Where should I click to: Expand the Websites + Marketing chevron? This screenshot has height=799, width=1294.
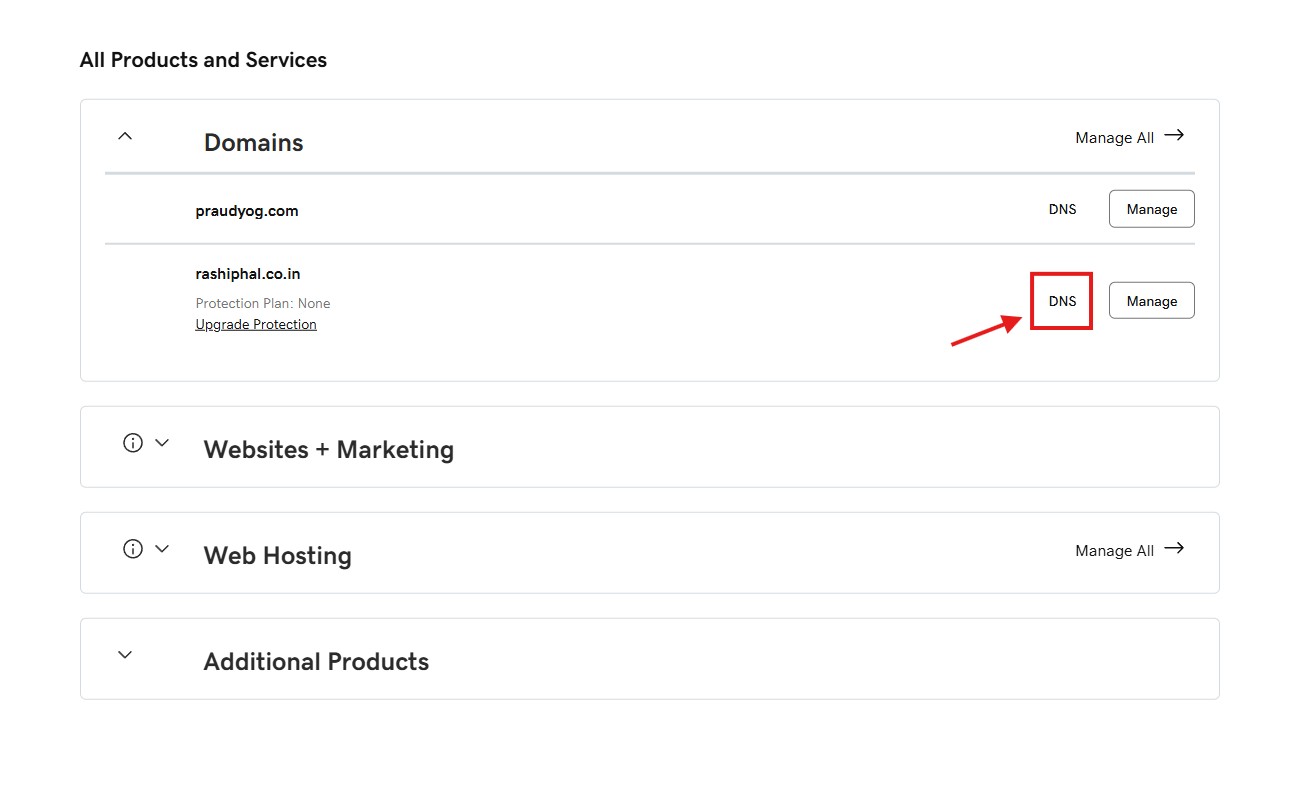[162, 443]
